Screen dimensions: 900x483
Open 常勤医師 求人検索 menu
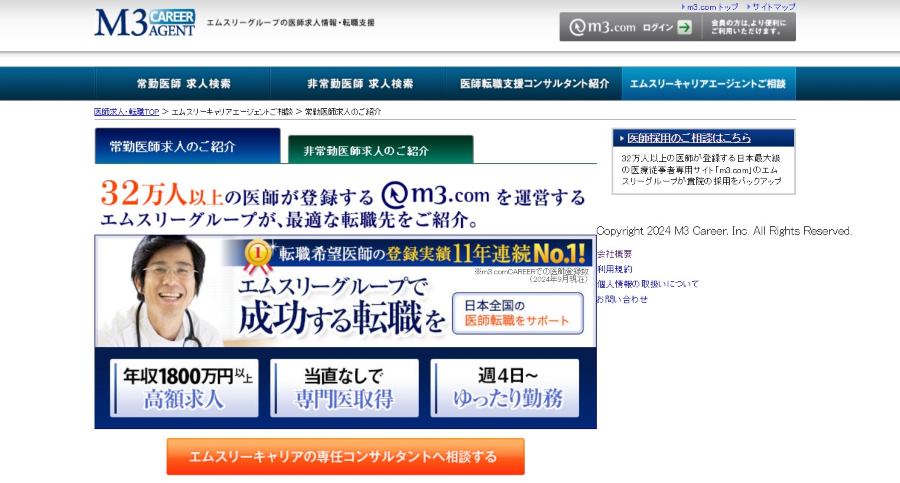point(183,84)
